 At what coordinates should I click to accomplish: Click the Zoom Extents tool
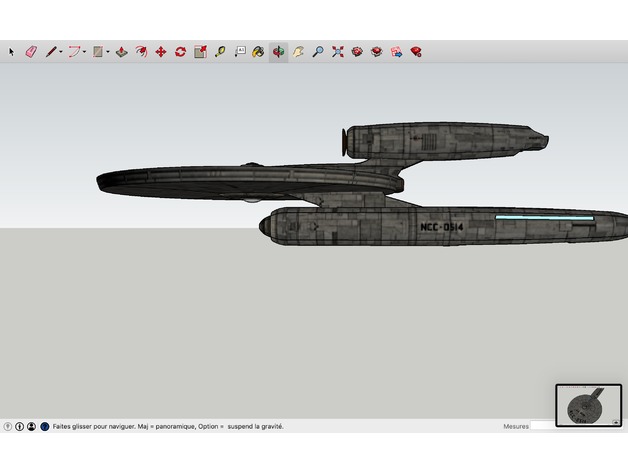pos(338,52)
